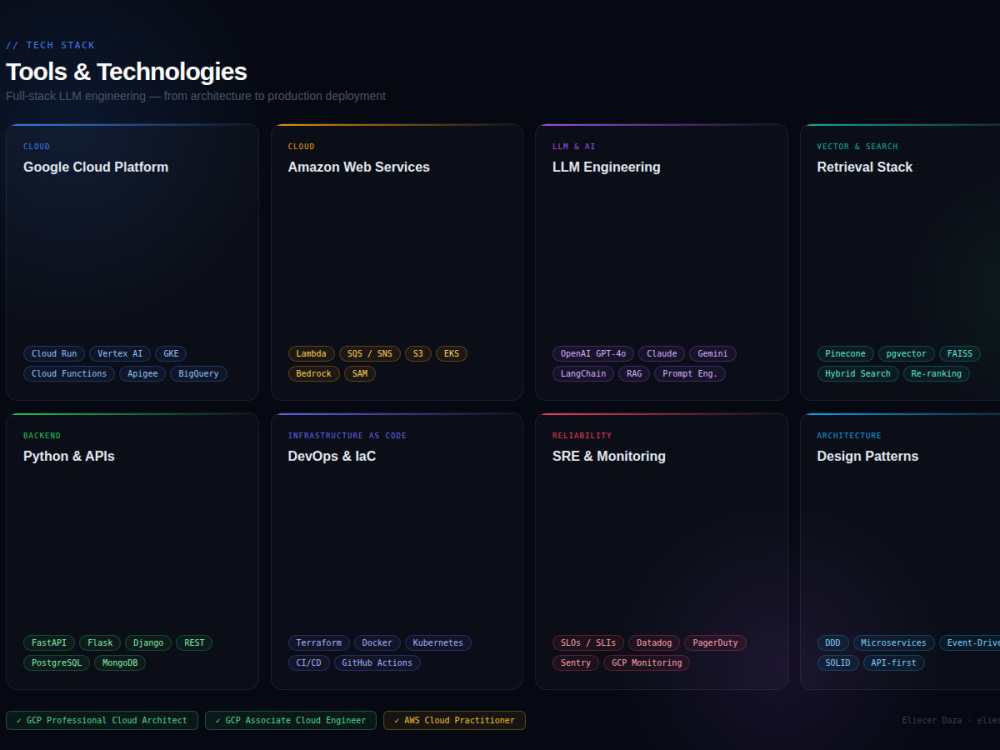Screen dimensions: 1000x750
Task: Select the PostgreSQL tag
Action: point(57,663)
